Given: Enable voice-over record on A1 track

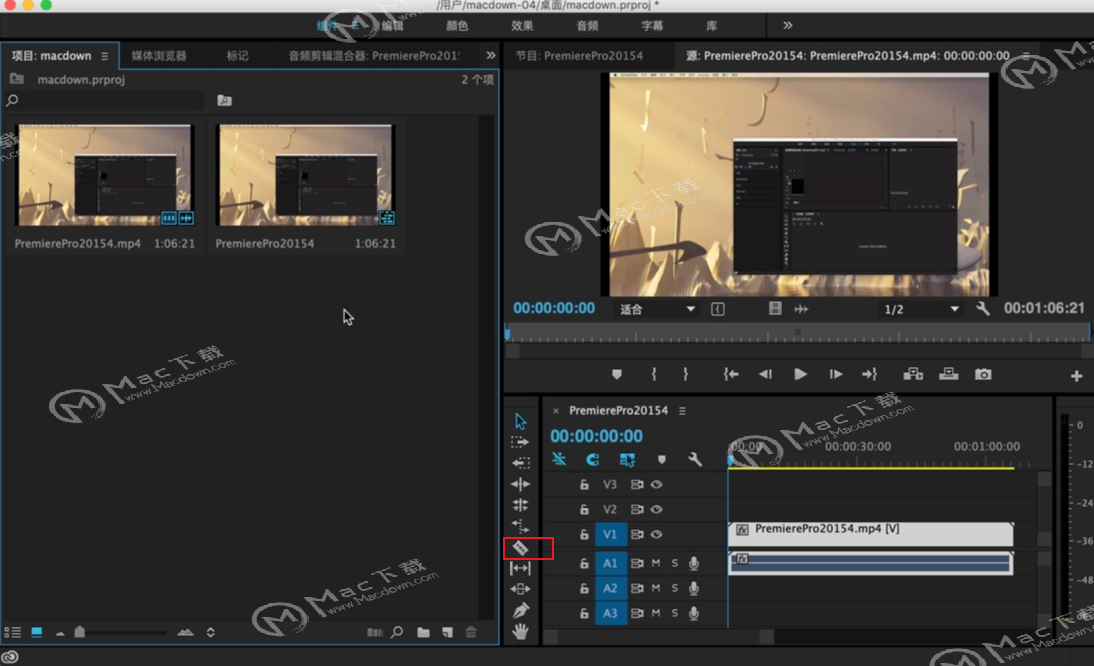Looking at the screenshot, I should (x=694, y=563).
